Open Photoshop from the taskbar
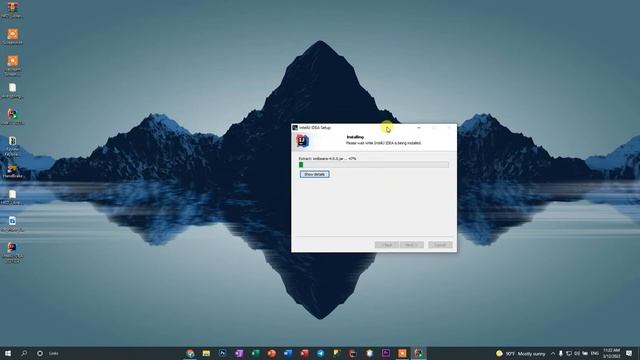Image resolution: width=640 pixels, height=360 pixels. click(x=222, y=353)
